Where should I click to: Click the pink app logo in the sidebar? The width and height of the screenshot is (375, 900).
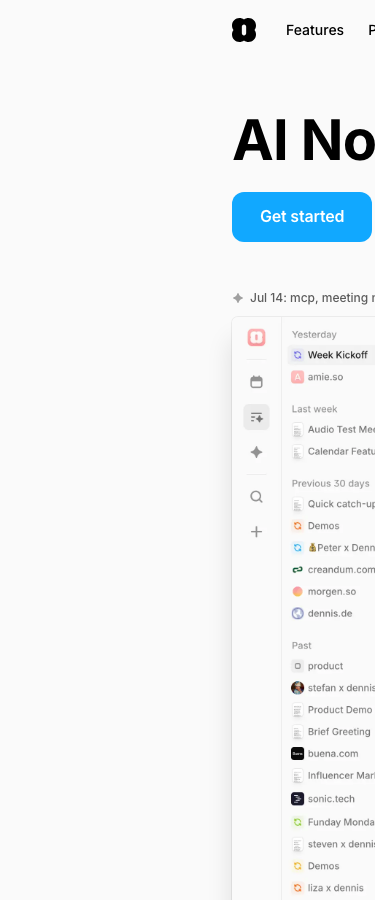pyautogui.click(x=256, y=337)
